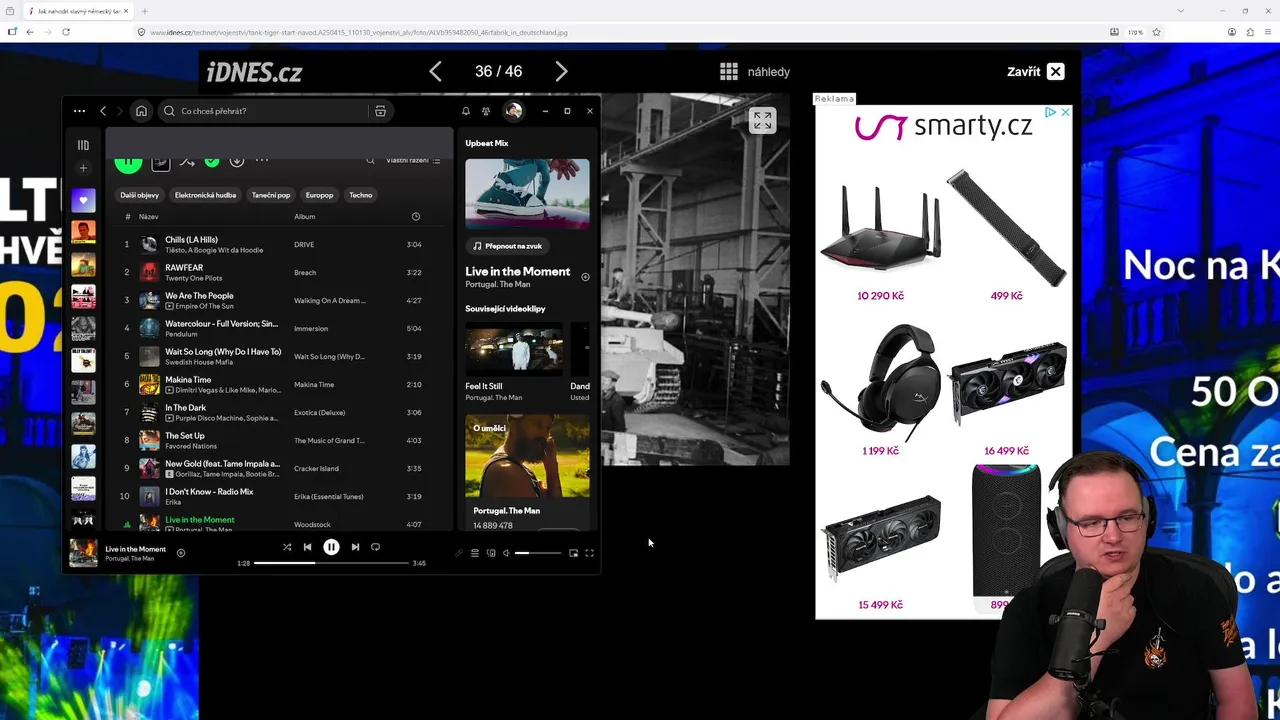Screen dimensions: 1280x720
Task: Open playlist more options
Action: point(262,160)
